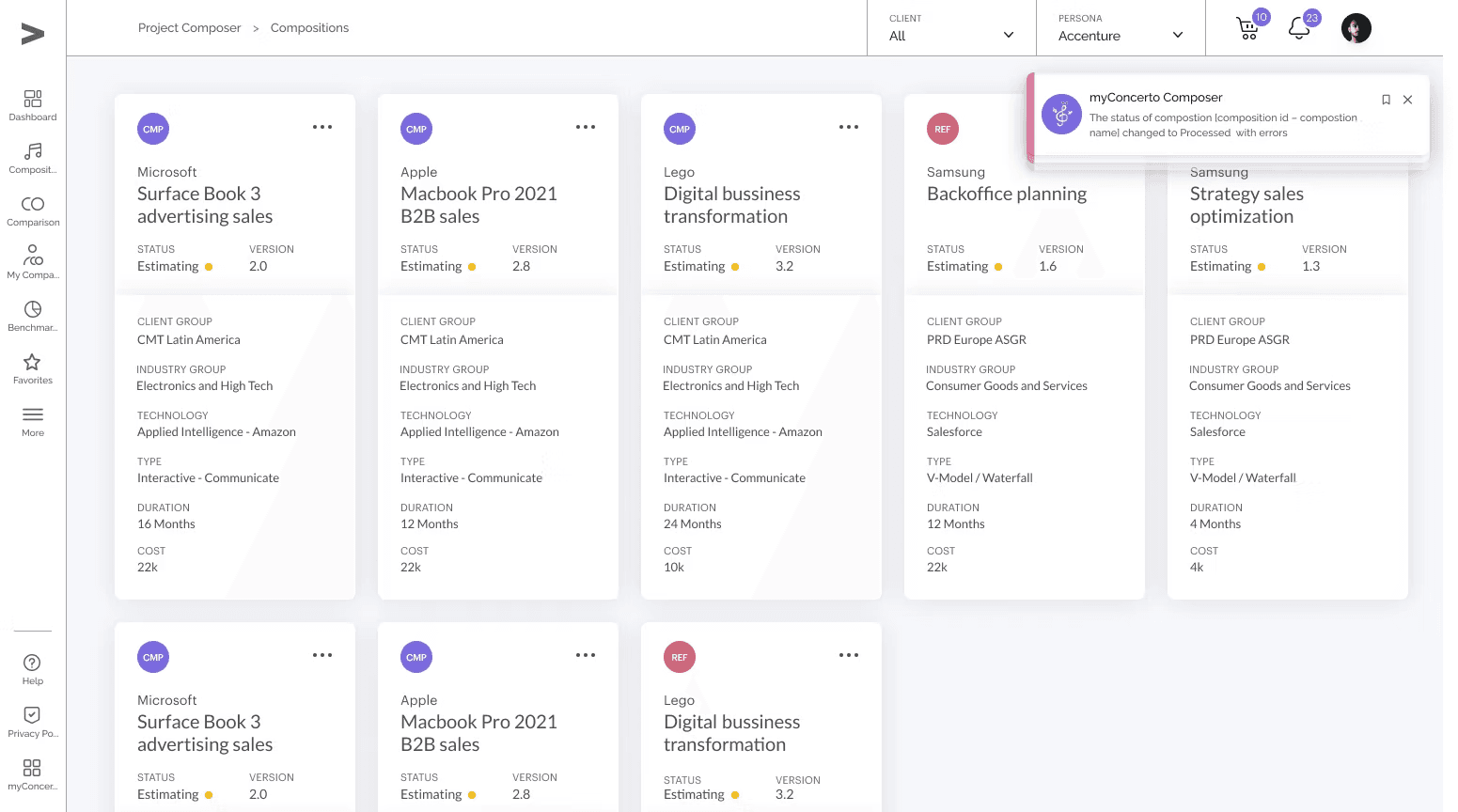Open options menu on bottom Lego card
The image size is (1458, 812).
tap(849, 655)
